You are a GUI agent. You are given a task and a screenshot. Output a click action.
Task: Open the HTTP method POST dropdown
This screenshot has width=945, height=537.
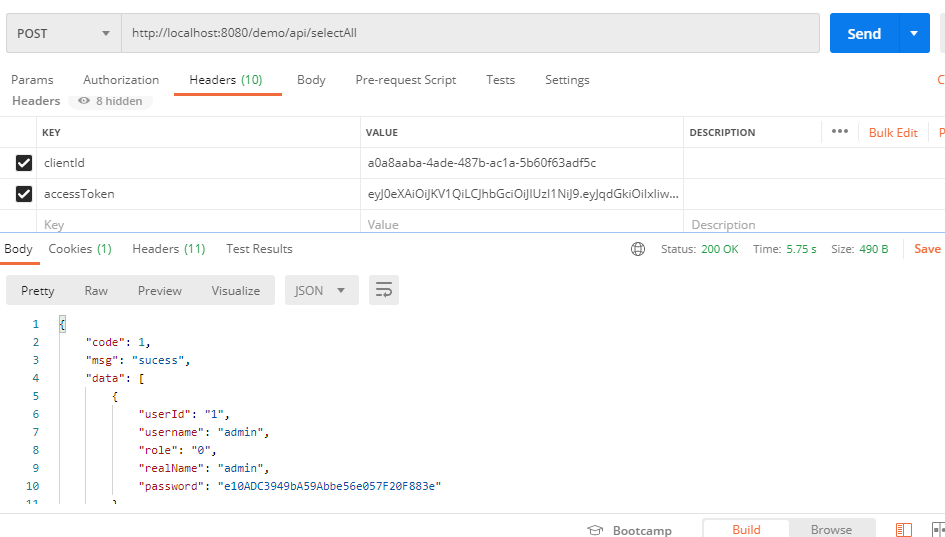click(64, 33)
